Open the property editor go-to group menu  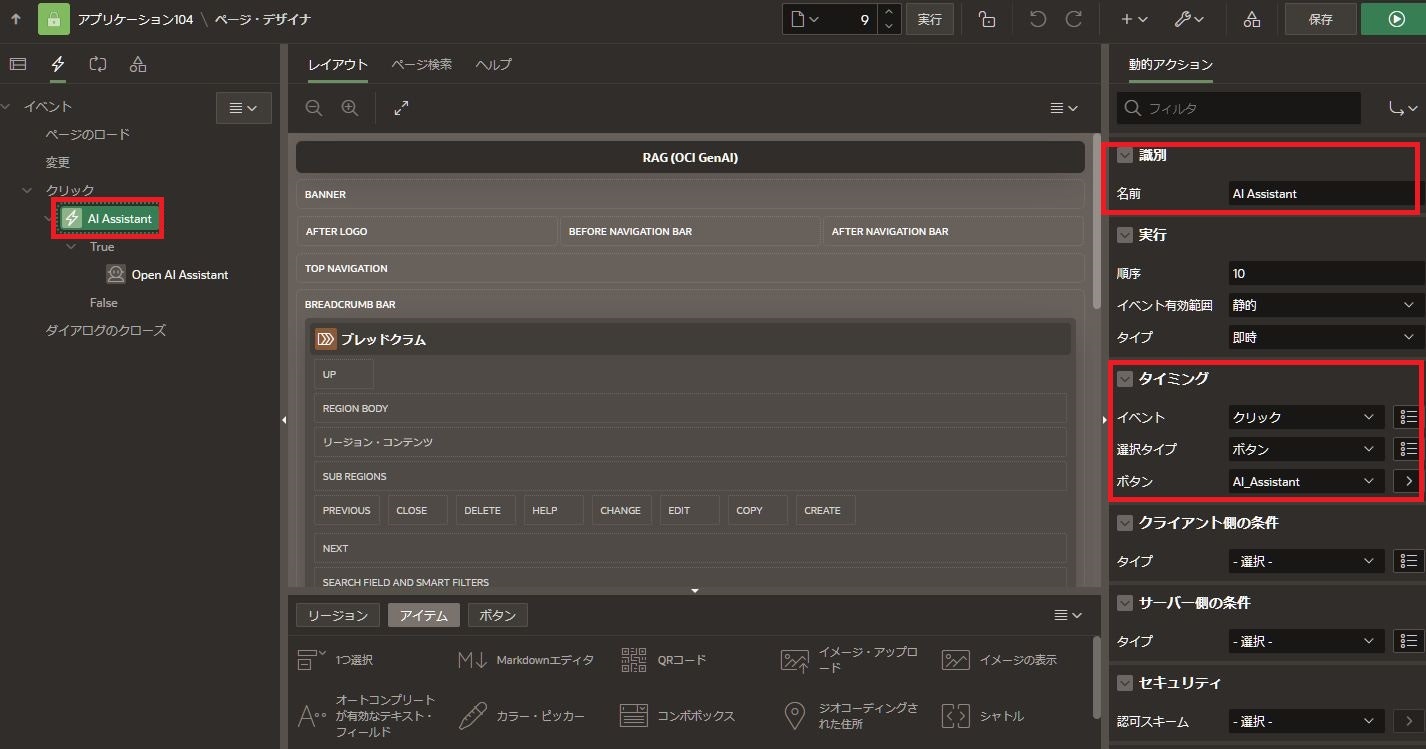[x=1403, y=108]
